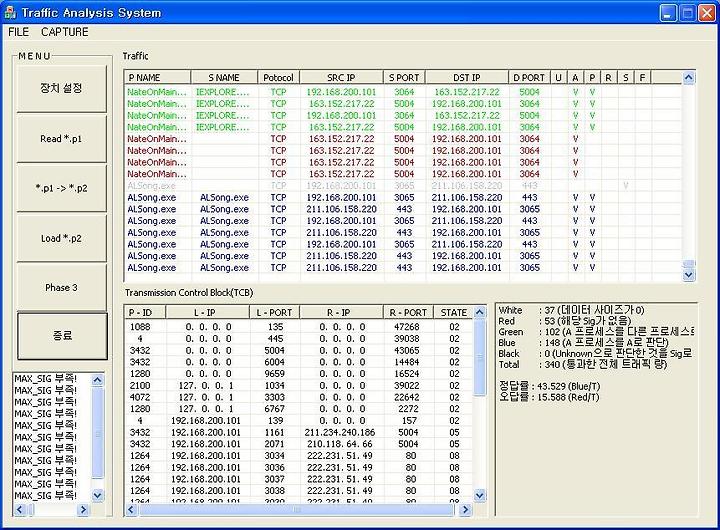Image resolution: width=720 pixels, height=530 pixels.
Task: Select TCB row with R-IP 211.234.240.186
Action: tap(299, 432)
